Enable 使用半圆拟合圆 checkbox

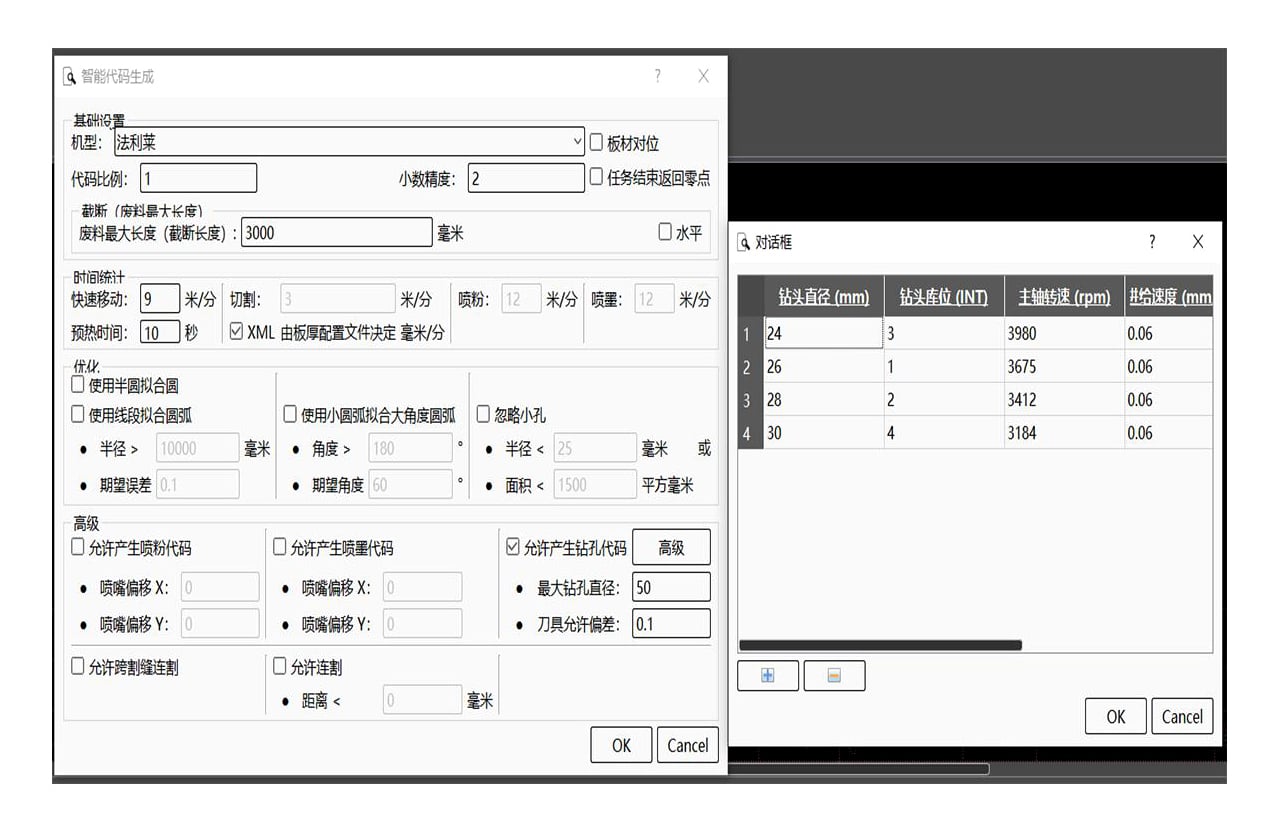(78, 385)
